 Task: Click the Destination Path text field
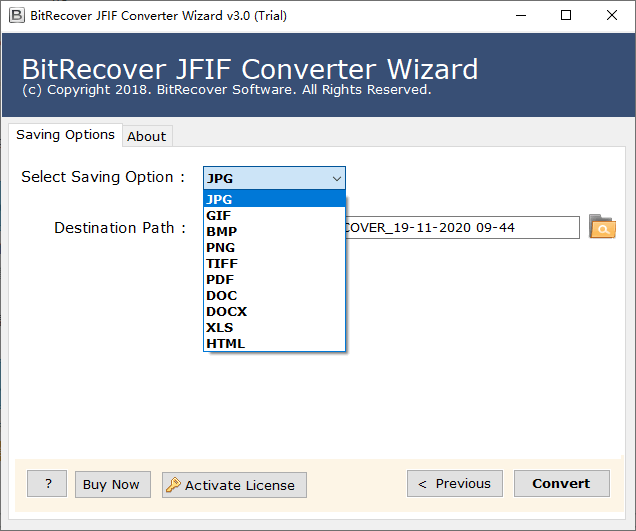[460, 228]
